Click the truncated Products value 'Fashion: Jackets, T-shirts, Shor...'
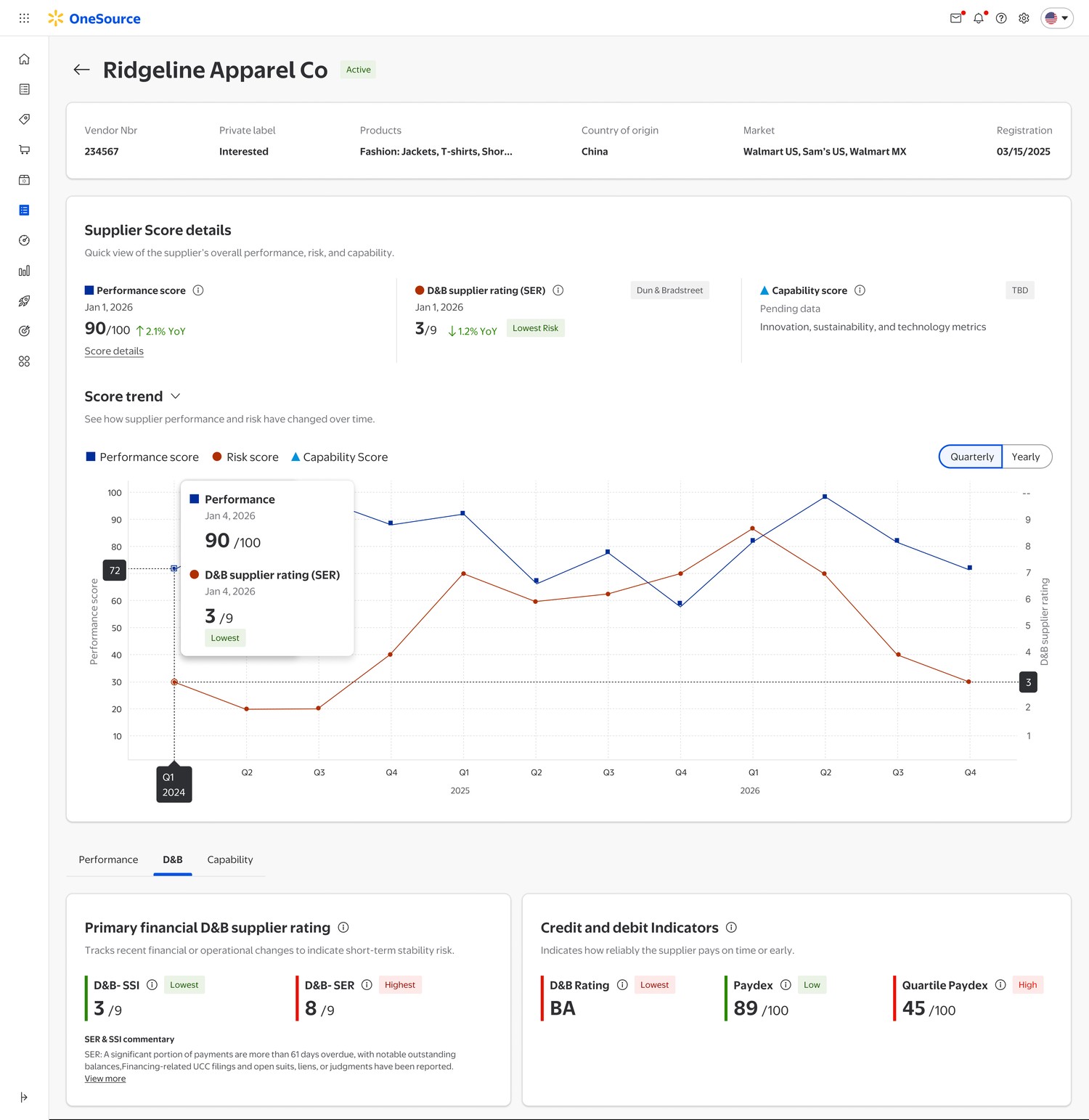Screen dimensions: 1089x1120 pos(436,152)
